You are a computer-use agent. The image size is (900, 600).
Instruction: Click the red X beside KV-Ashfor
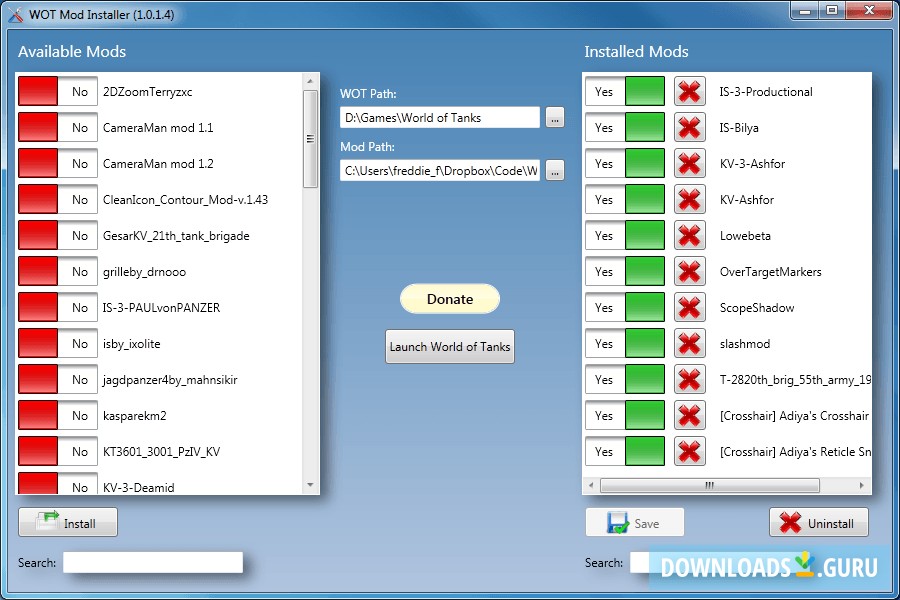click(690, 199)
